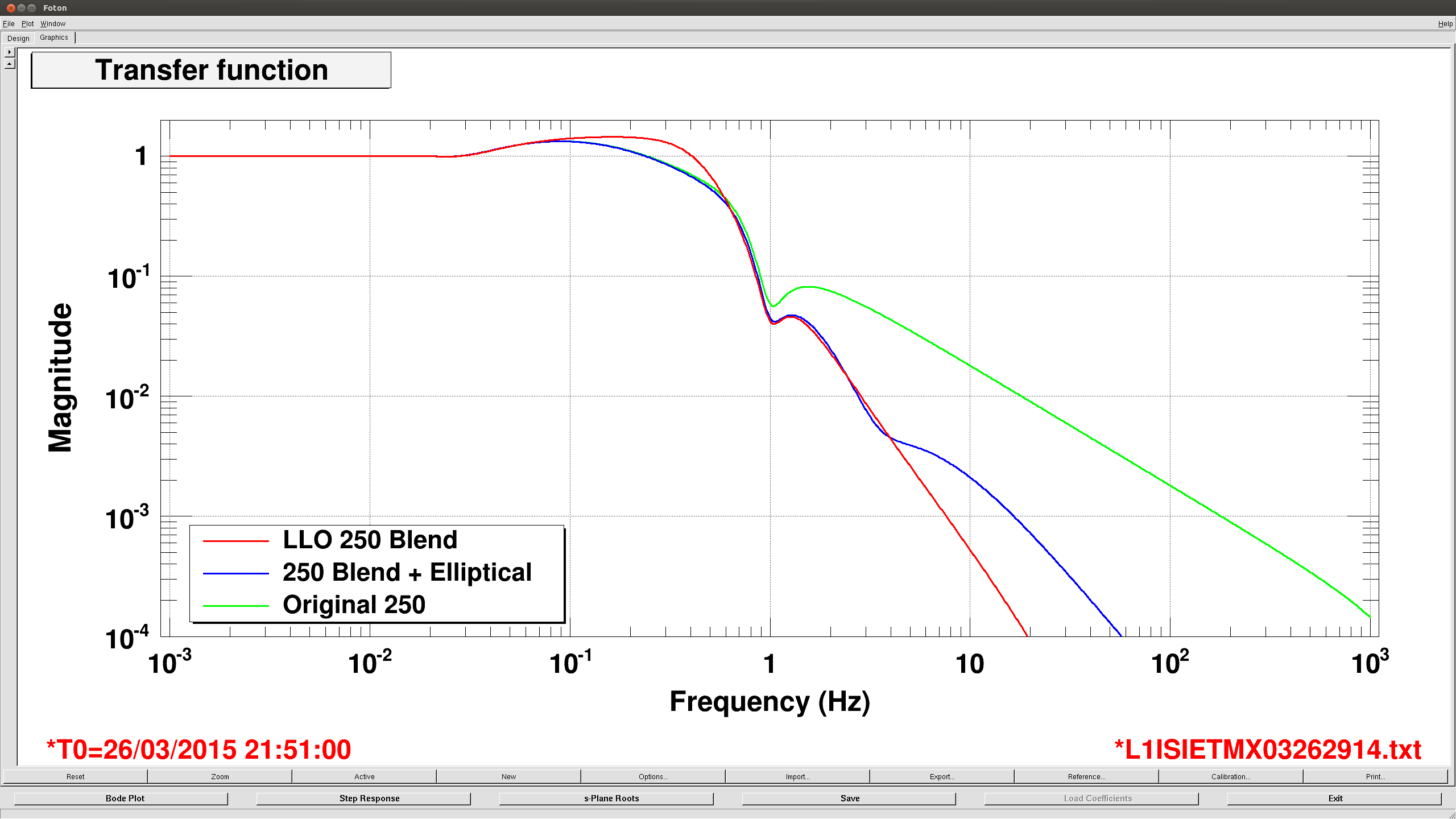
Task: Click the Exit button
Action: point(1334,799)
